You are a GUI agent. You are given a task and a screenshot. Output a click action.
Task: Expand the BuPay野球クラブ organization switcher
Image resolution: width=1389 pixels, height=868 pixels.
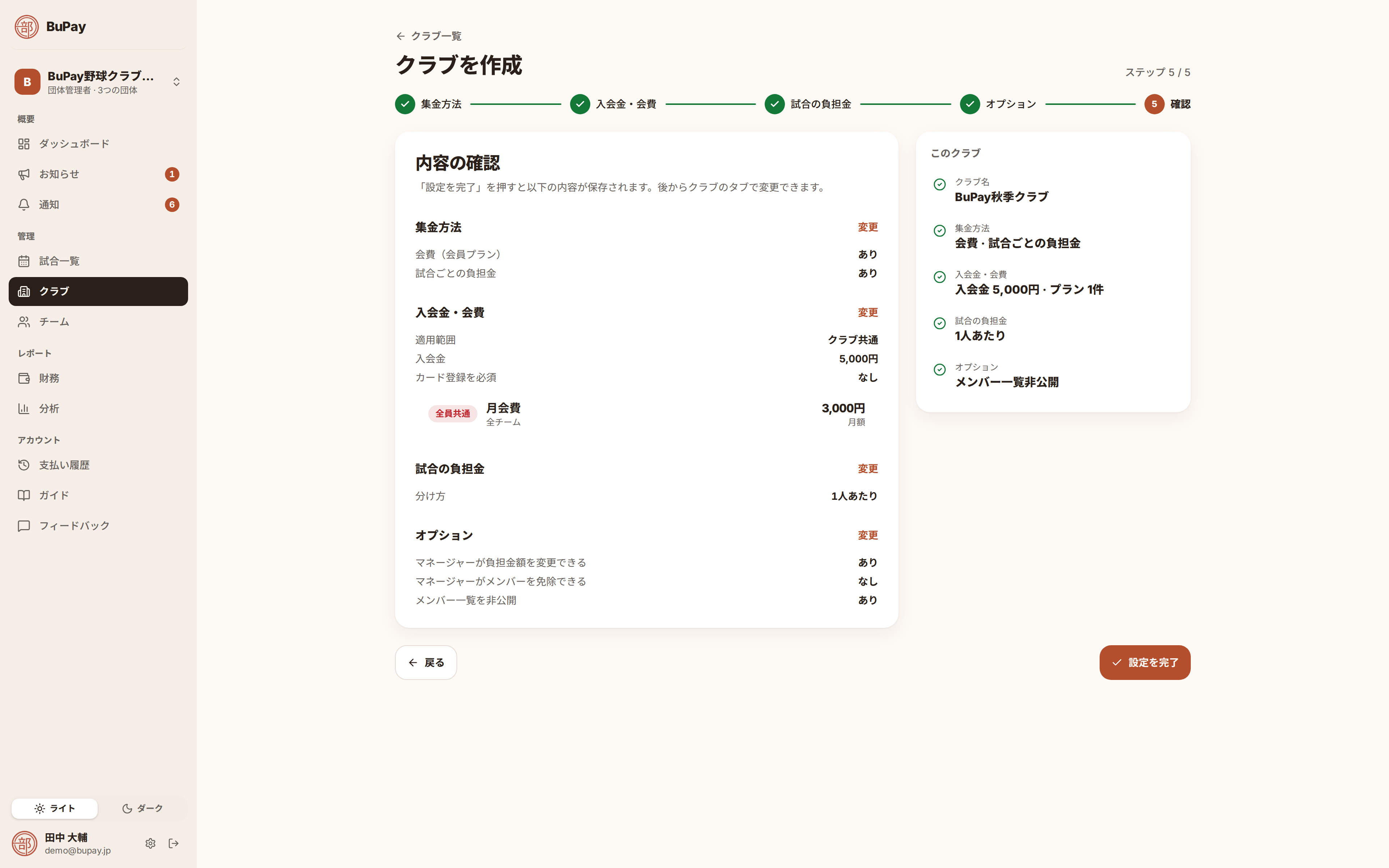point(98,81)
